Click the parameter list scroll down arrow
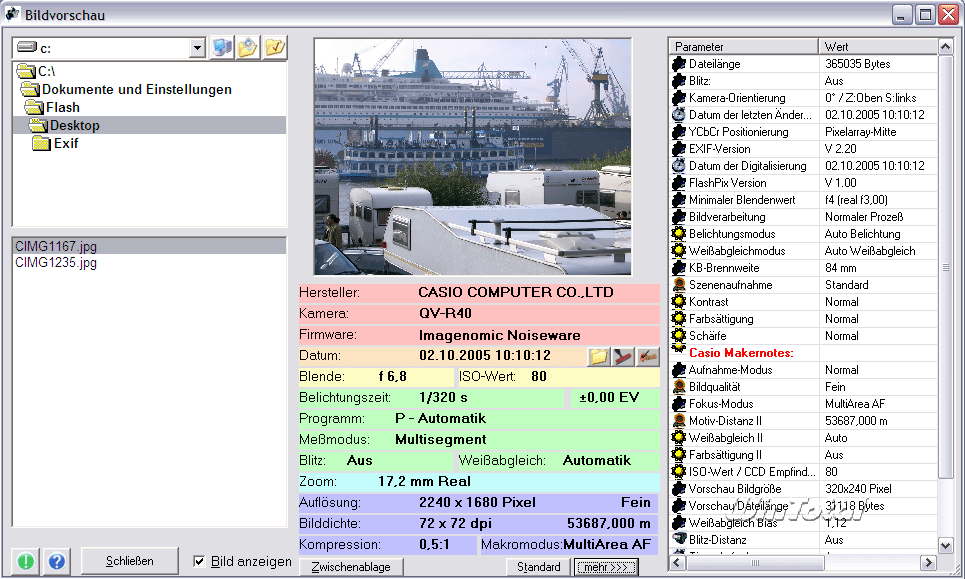The image size is (965, 579). pyautogui.click(x=946, y=545)
